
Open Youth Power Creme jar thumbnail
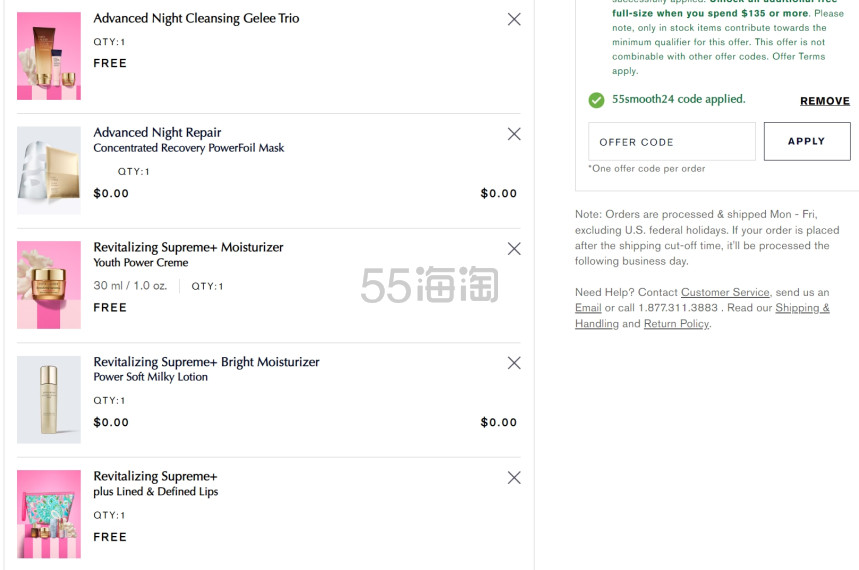49,285
